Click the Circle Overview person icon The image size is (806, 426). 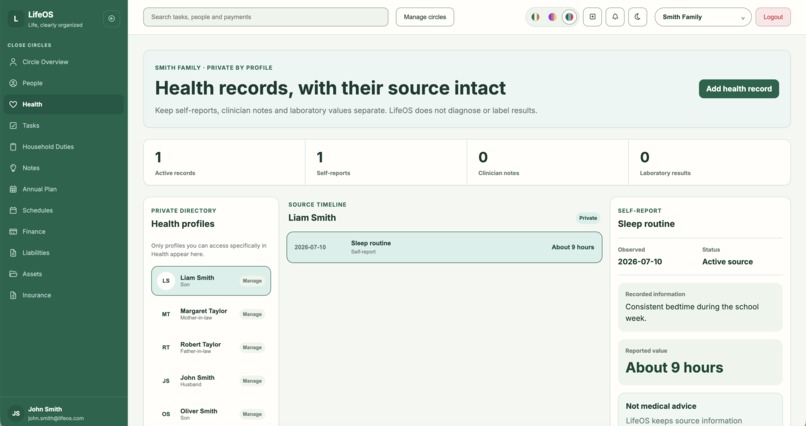[13, 62]
